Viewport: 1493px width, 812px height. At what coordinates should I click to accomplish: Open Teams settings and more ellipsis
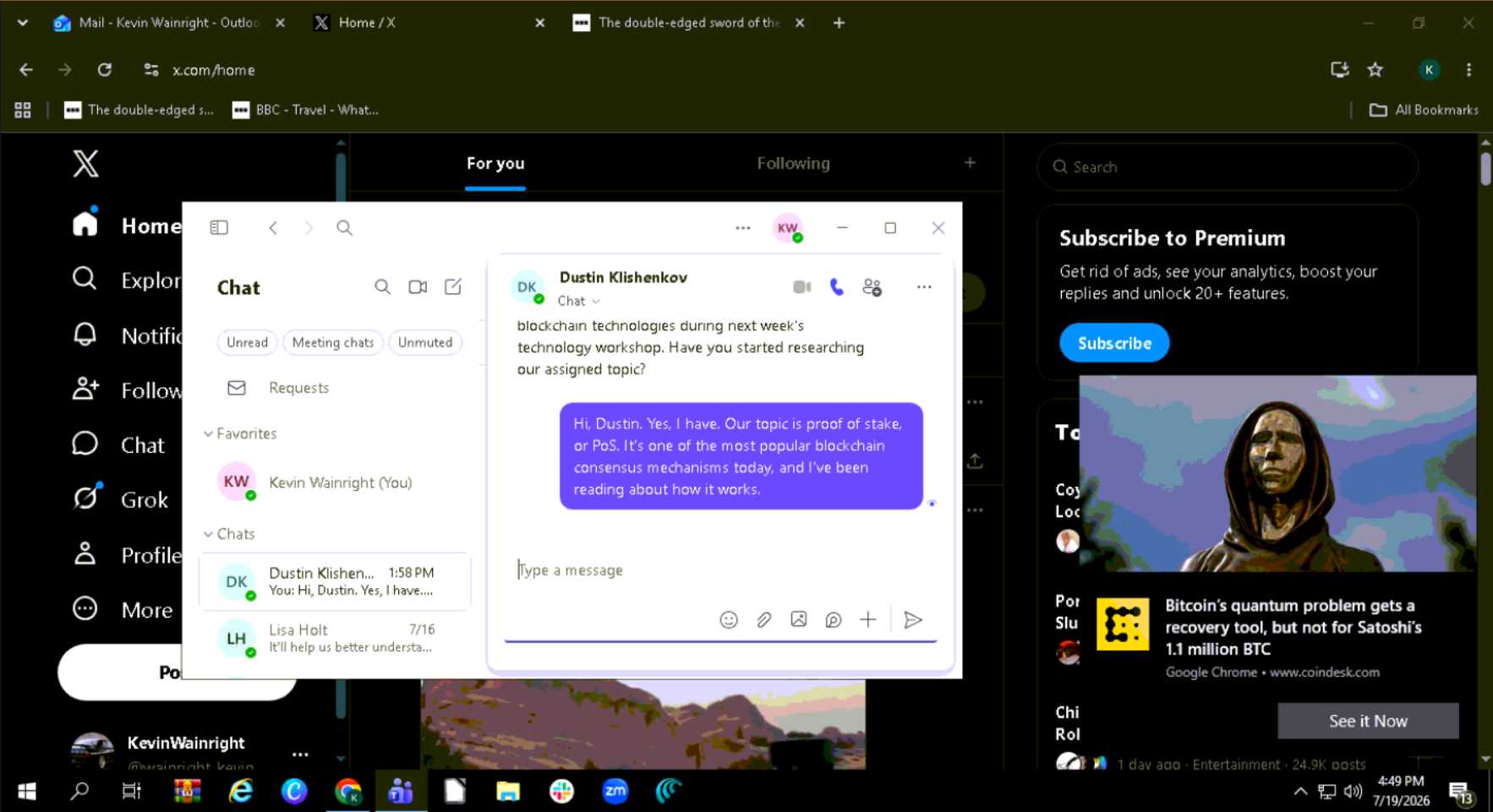pos(742,227)
